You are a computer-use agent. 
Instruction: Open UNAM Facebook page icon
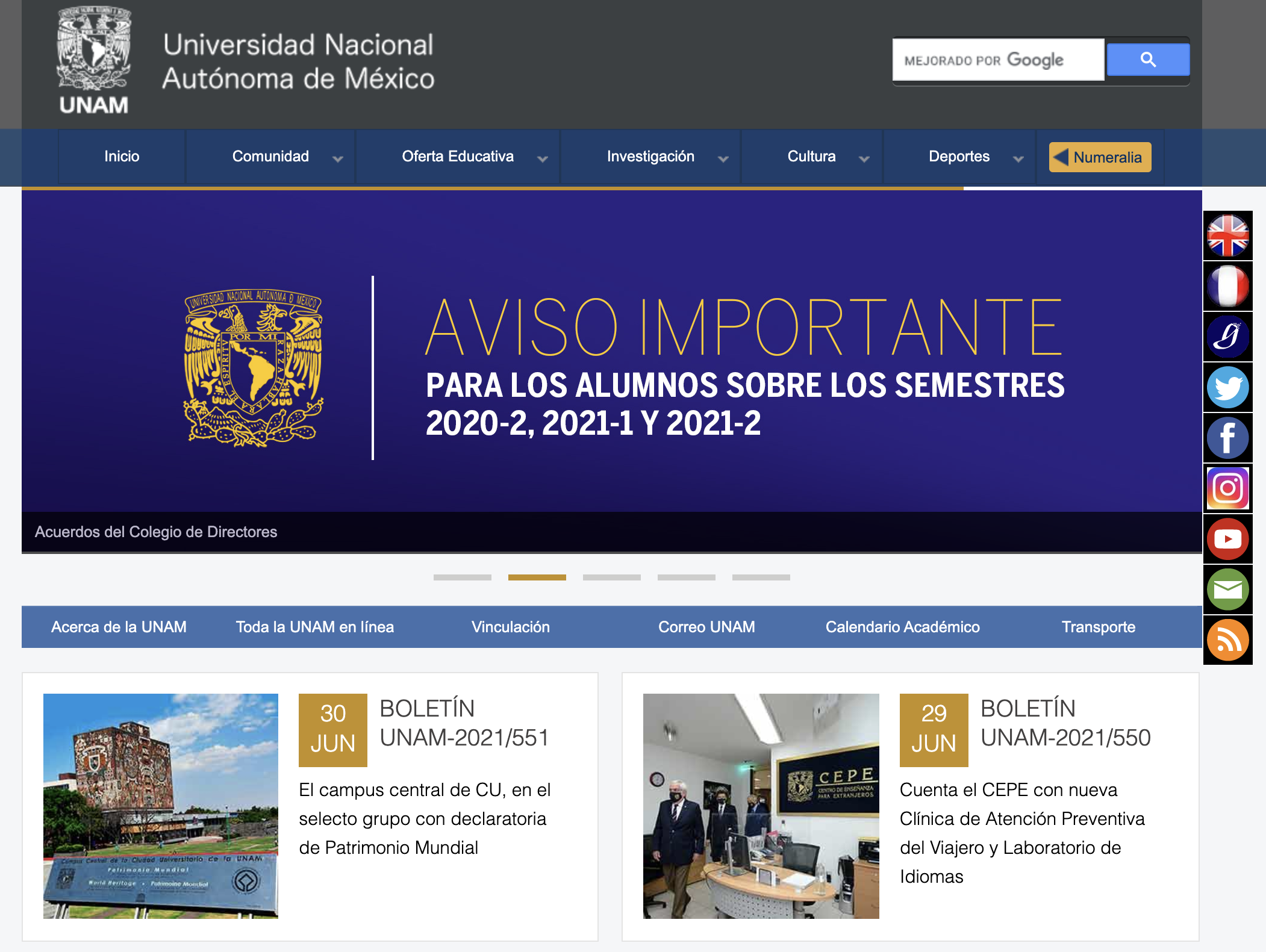(1227, 438)
